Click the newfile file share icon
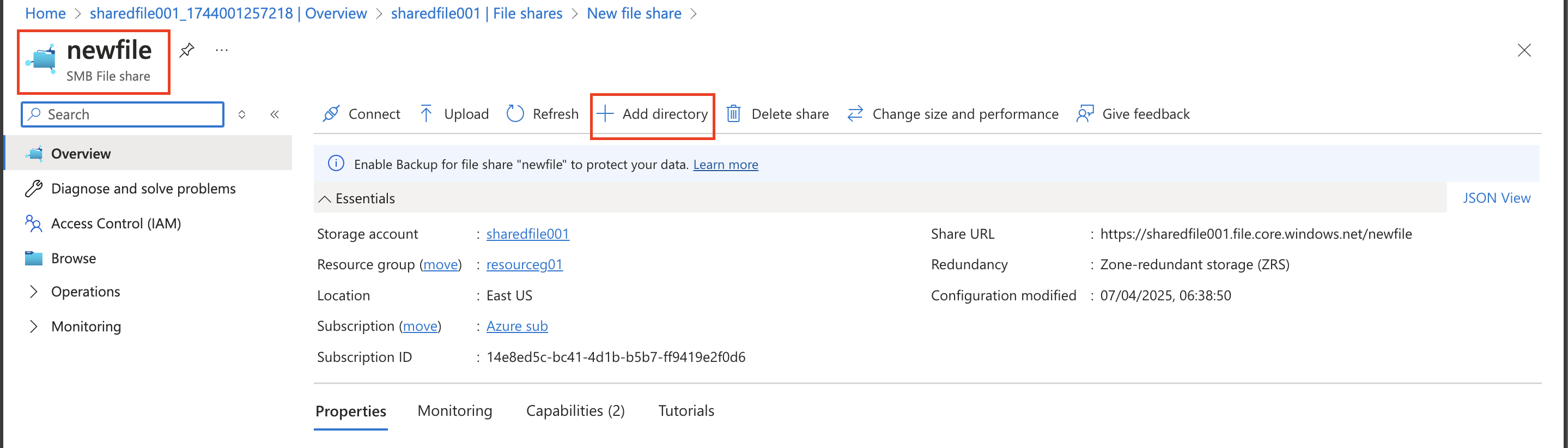The height and width of the screenshot is (448, 1568). pyautogui.click(x=41, y=59)
